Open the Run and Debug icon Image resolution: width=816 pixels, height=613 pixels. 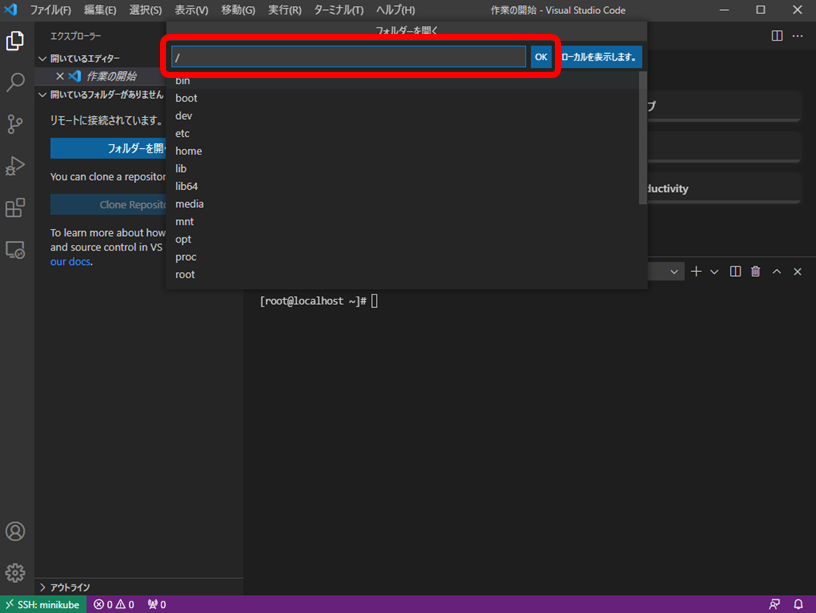tap(15, 166)
